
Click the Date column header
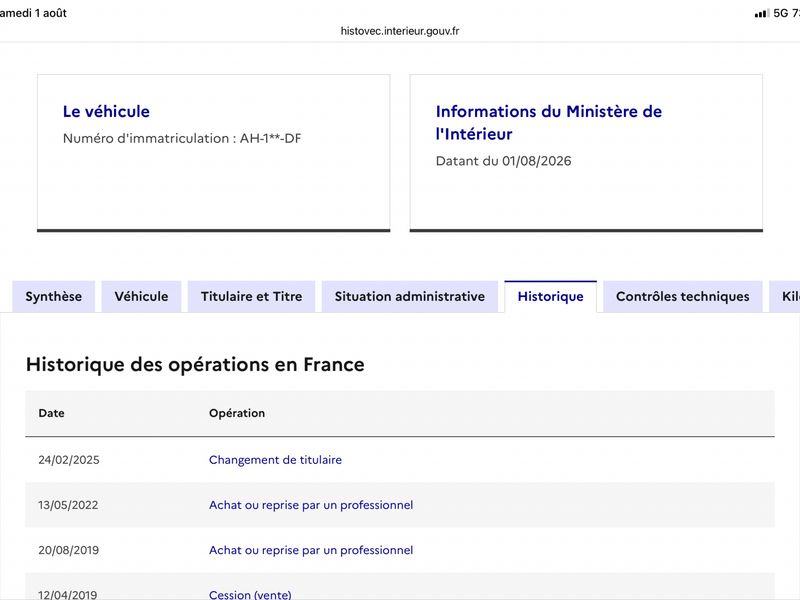52,413
